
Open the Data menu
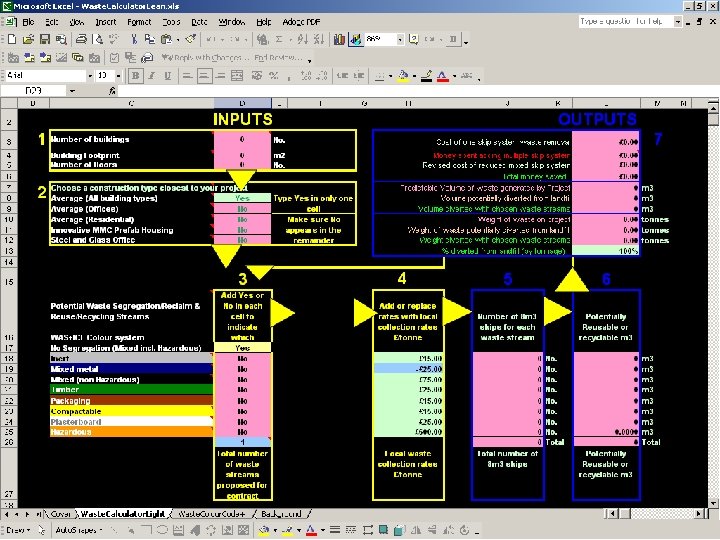pyautogui.click(x=199, y=22)
